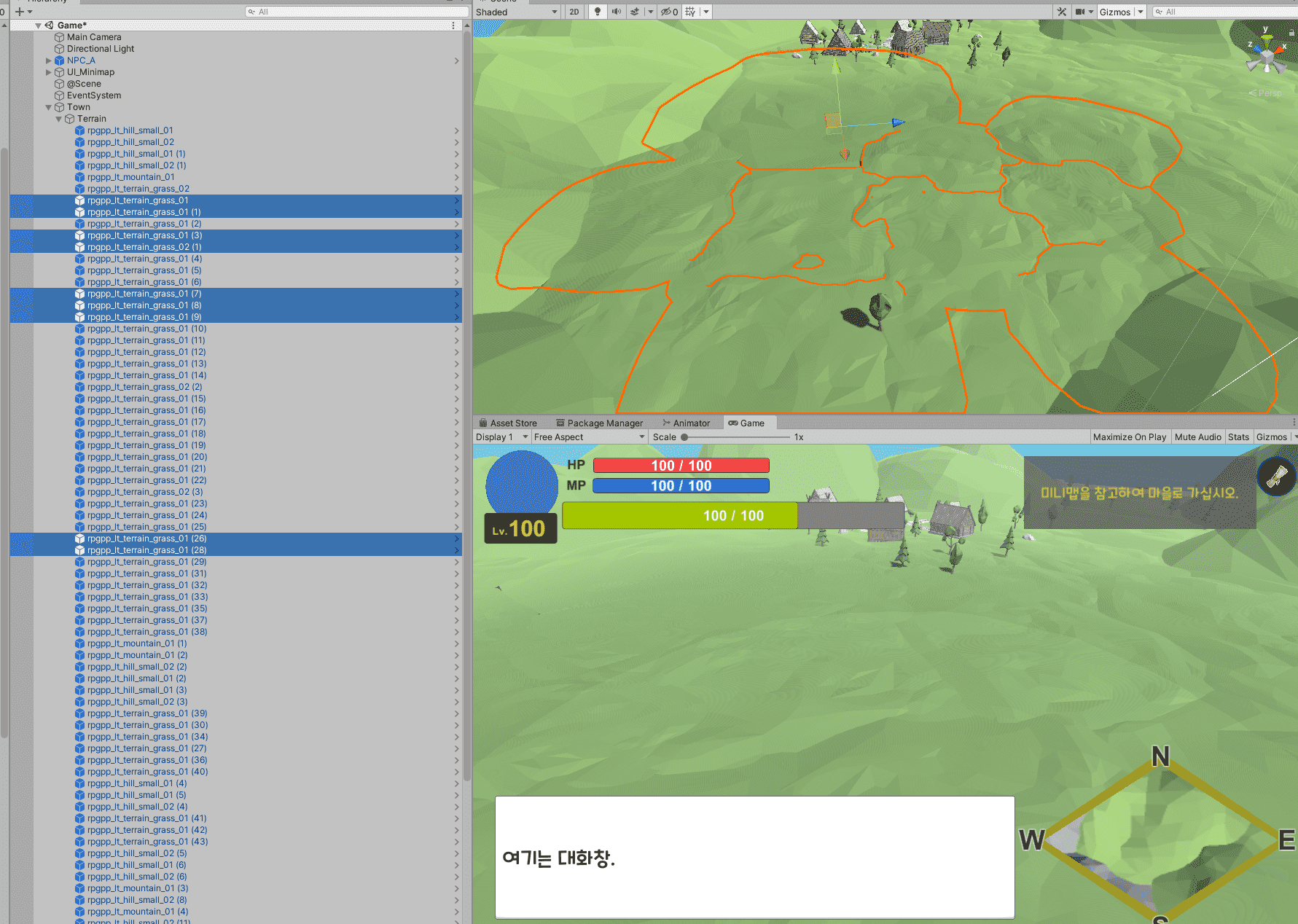
Task: Select the EventSystem object
Action: click(x=94, y=95)
